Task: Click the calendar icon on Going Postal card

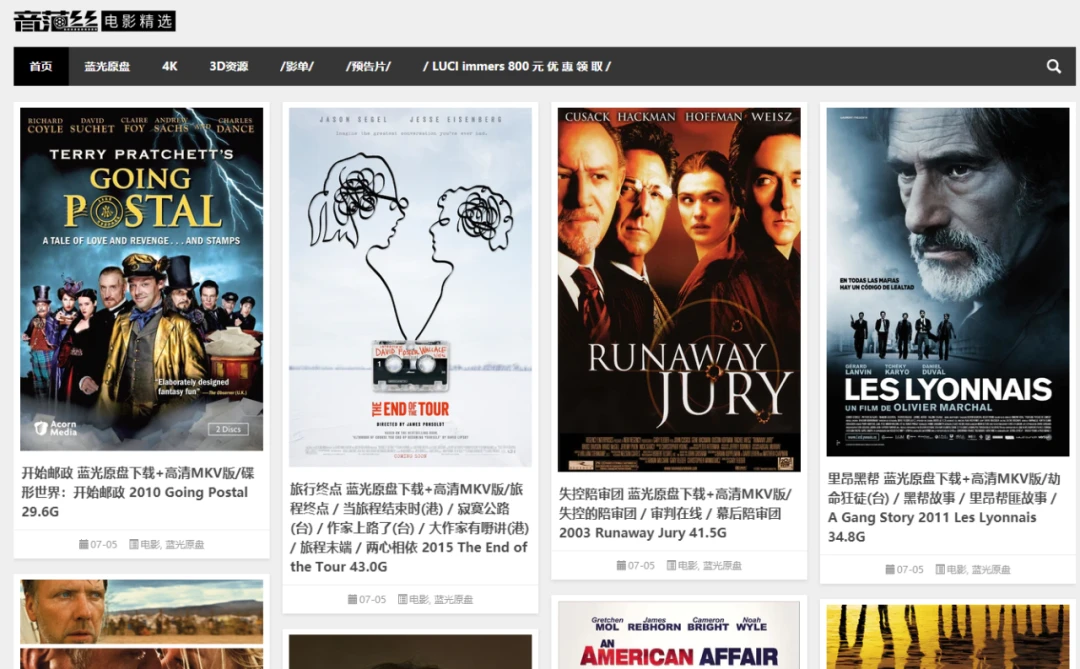Action: pyautogui.click(x=83, y=544)
